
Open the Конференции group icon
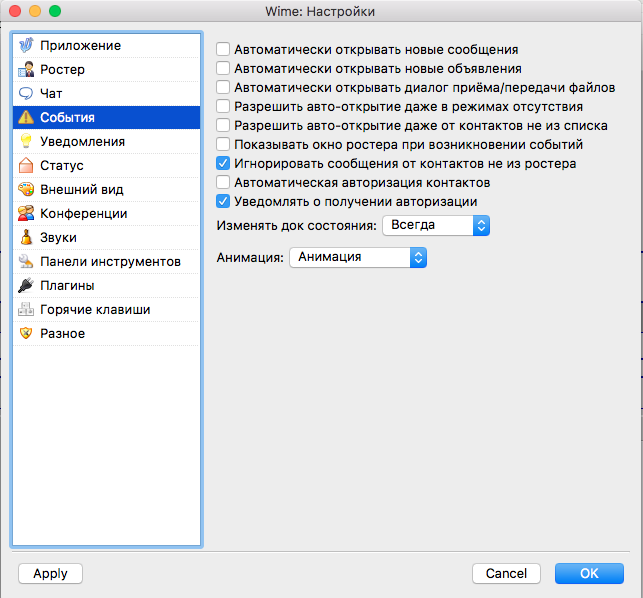26,214
